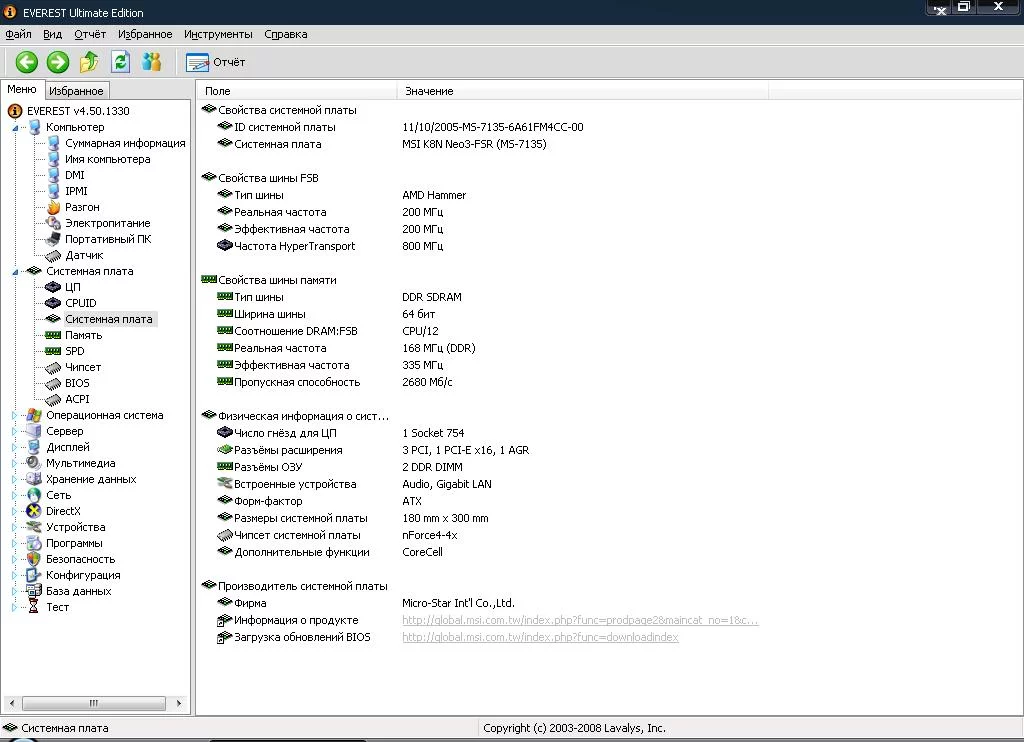This screenshot has width=1024, height=742.
Task: Click the sidebar horizontal scrollbar thumb
Action: [x=93, y=703]
